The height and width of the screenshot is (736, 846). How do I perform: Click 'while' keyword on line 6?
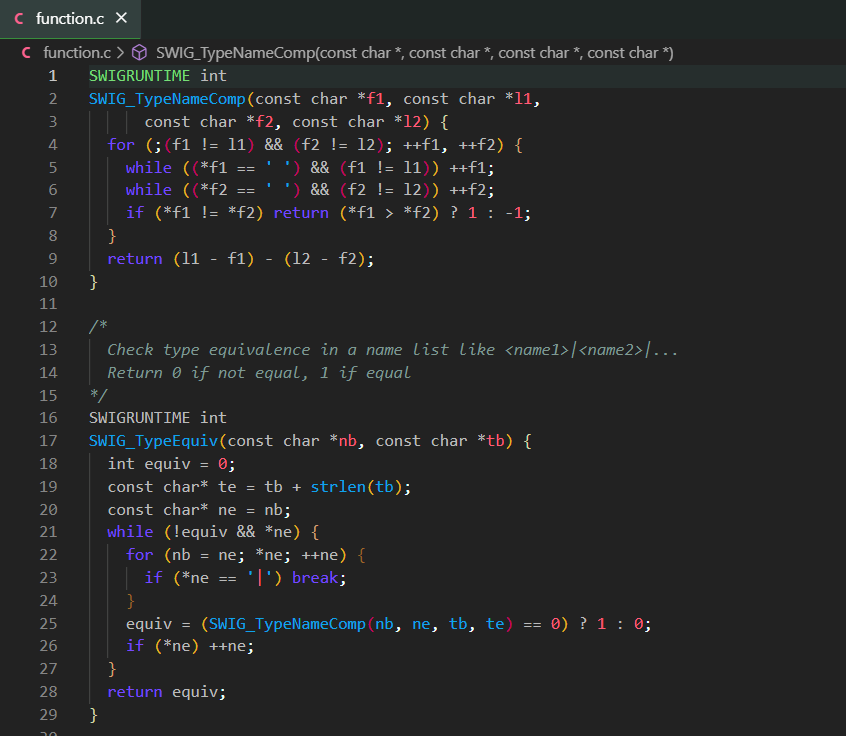pyautogui.click(x=148, y=190)
